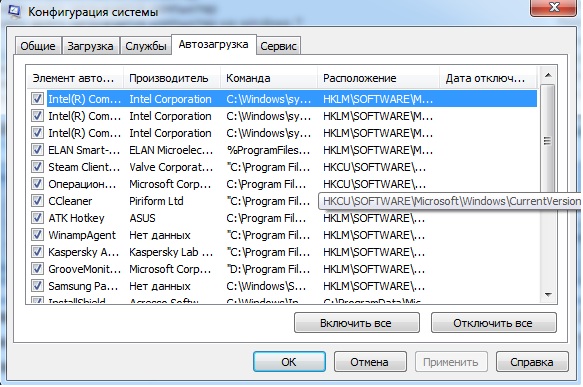Switch to the Общие tab
This screenshot has width=583, height=387.
click(x=38, y=46)
